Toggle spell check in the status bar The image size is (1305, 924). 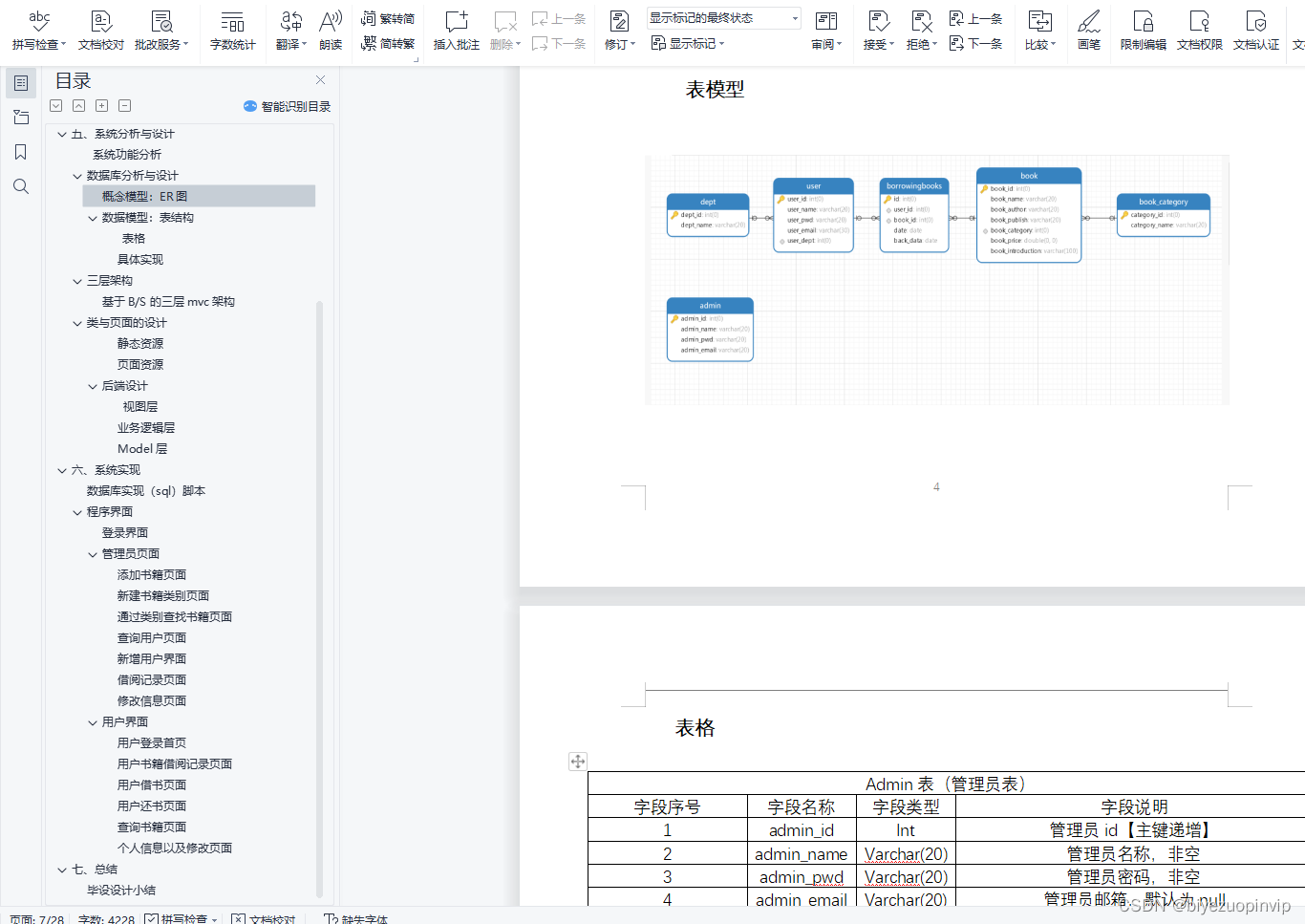pos(182,918)
